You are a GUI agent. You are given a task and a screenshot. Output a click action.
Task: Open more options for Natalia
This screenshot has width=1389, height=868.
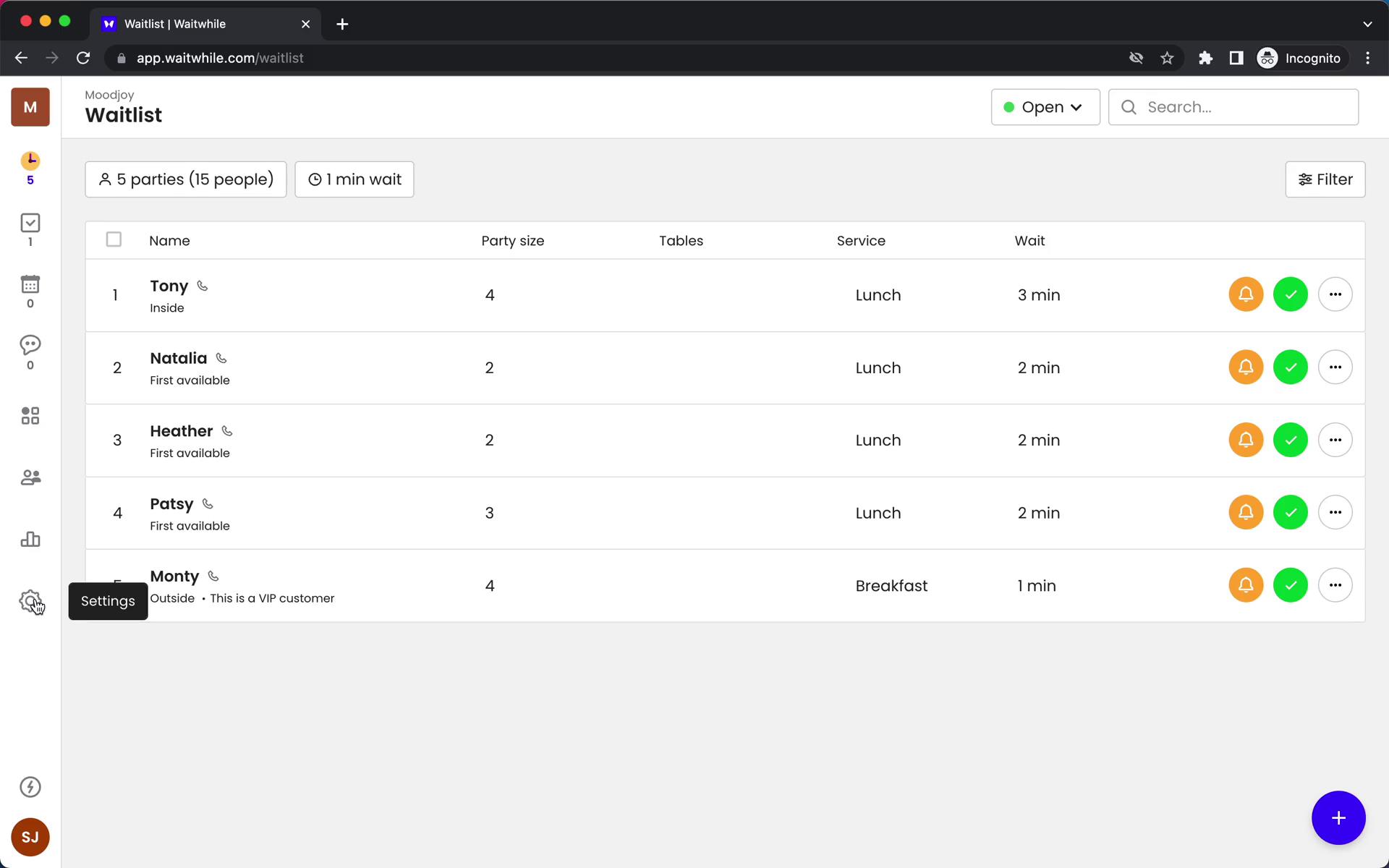(x=1335, y=367)
